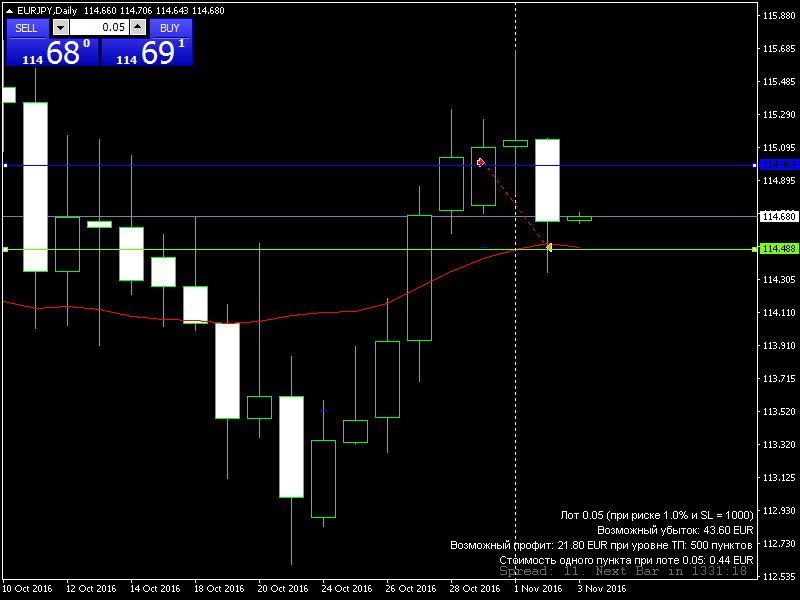Screen dimensions: 800x600
Task: Click the '26 Oct 2016' date label
Action: 411,588
